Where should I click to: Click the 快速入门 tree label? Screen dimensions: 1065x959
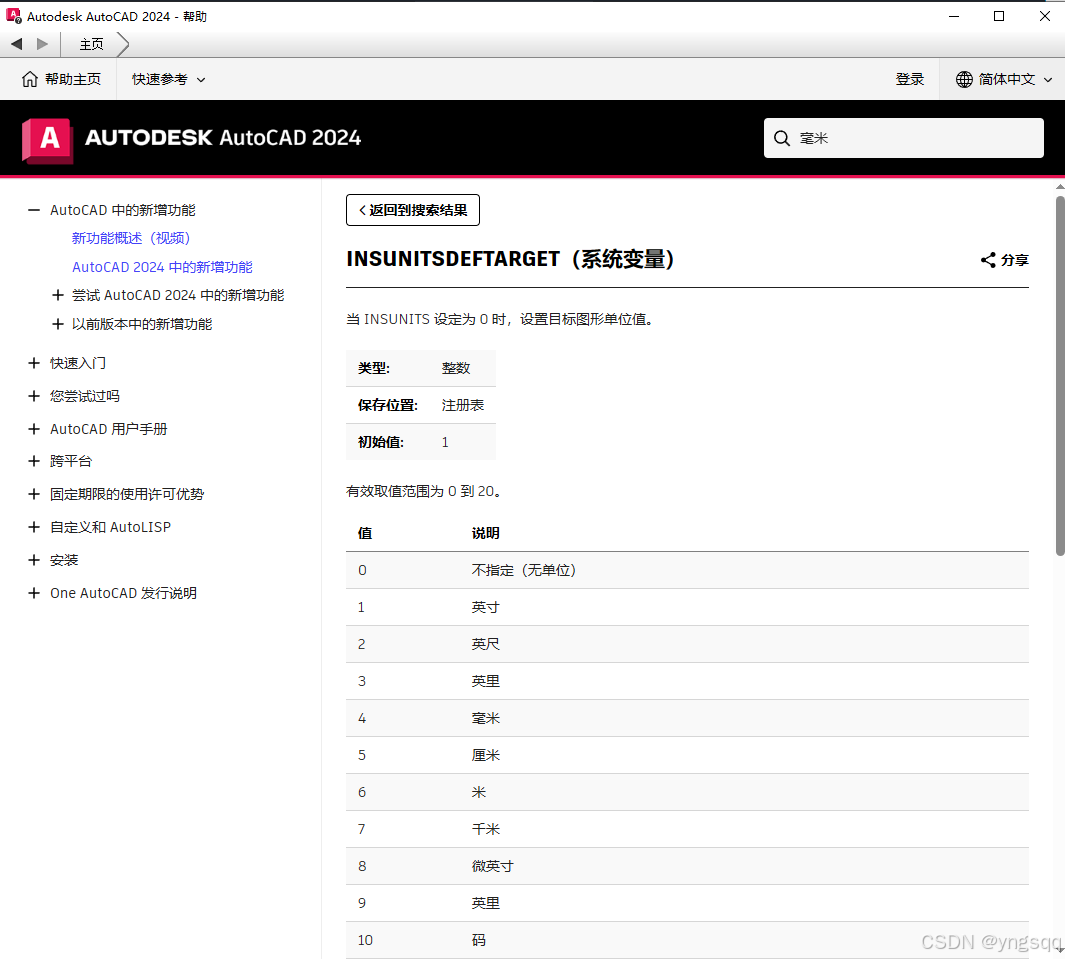pos(78,363)
